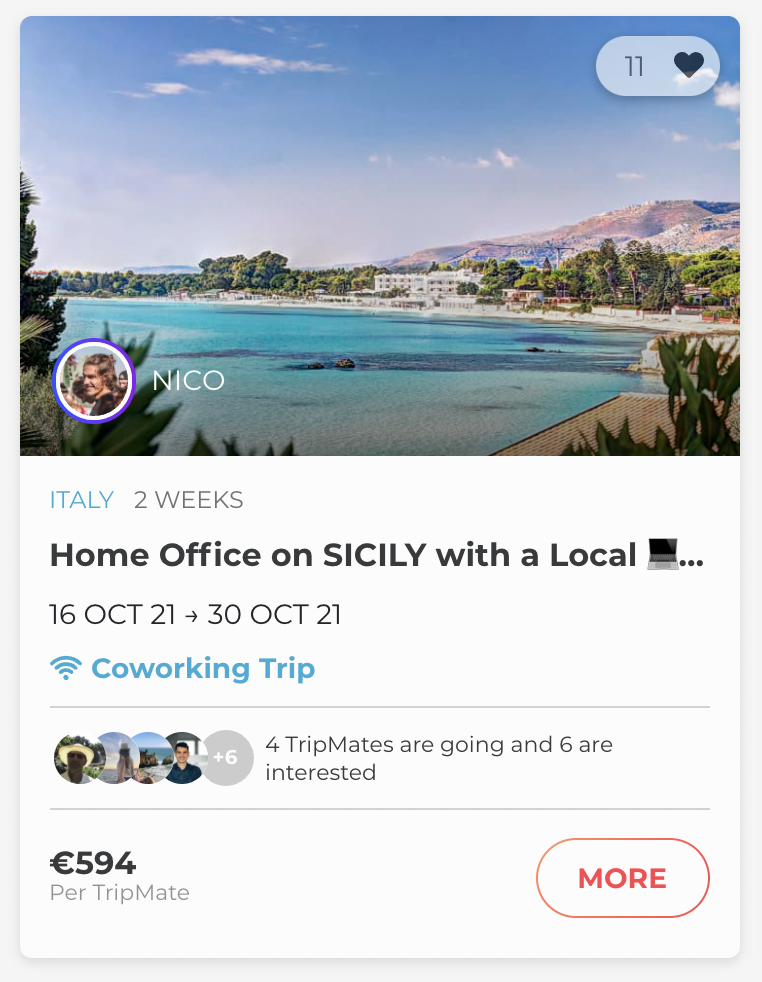
Task: Click the Wi-Fi coworking icon
Action: (x=65, y=668)
